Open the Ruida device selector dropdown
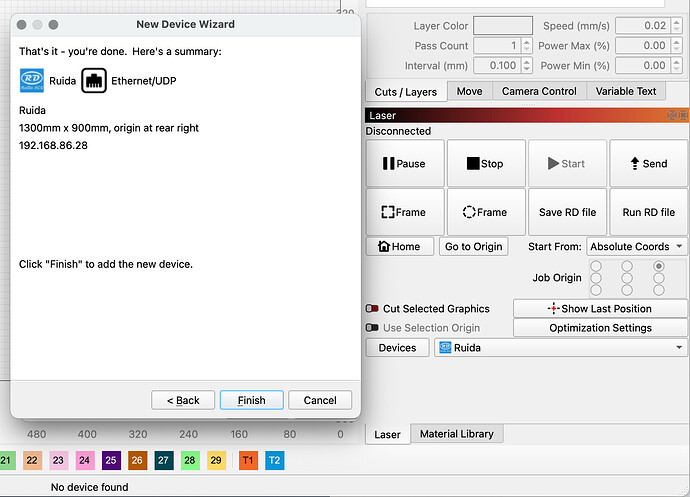This screenshot has width=690, height=497. [x=560, y=348]
